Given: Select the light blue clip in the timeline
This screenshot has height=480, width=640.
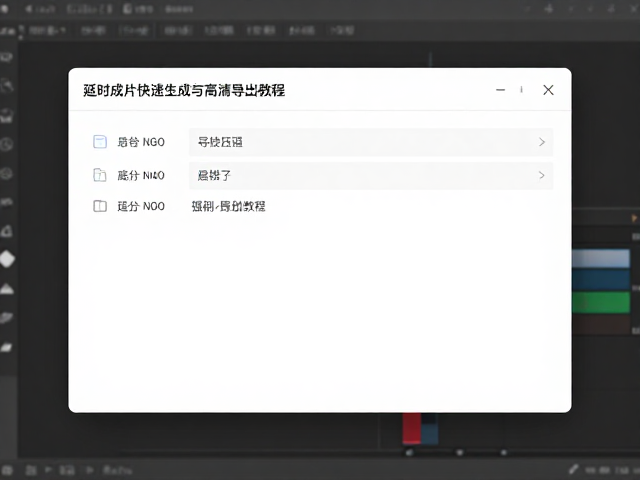Looking at the screenshot, I should (x=600, y=259).
